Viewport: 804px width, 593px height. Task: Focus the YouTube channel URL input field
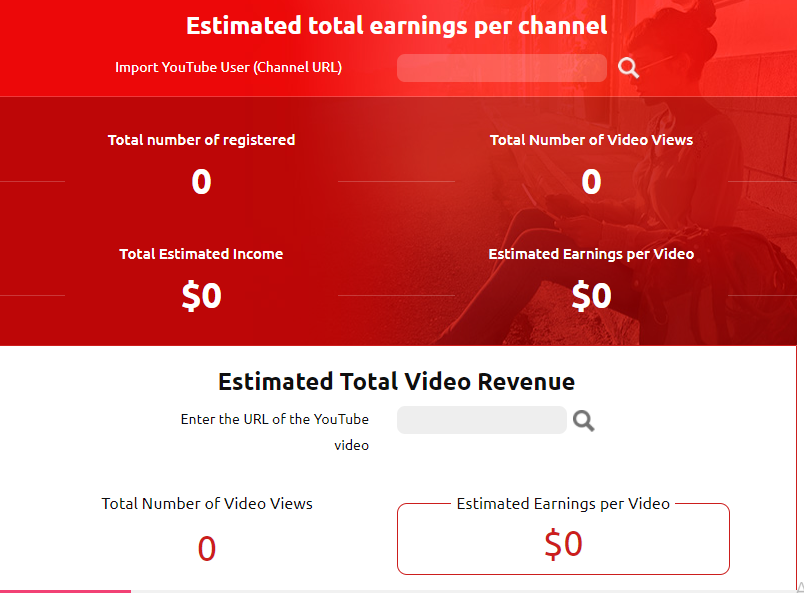(x=501, y=68)
